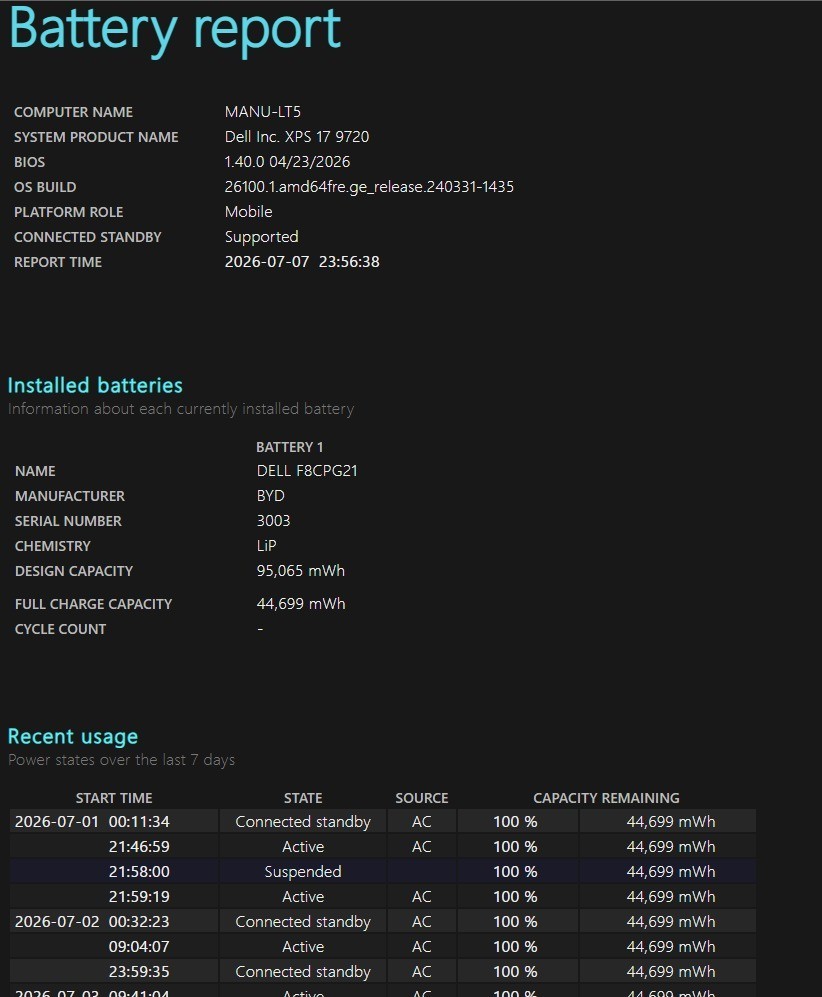The image size is (822, 997).
Task: Click "Connected standby" in the 00:32:23 row
Action: point(303,922)
